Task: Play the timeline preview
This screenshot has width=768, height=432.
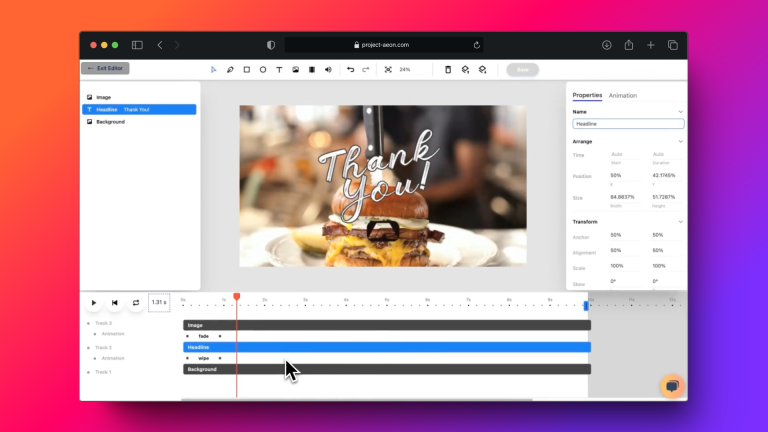Action: (x=94, y=302)
